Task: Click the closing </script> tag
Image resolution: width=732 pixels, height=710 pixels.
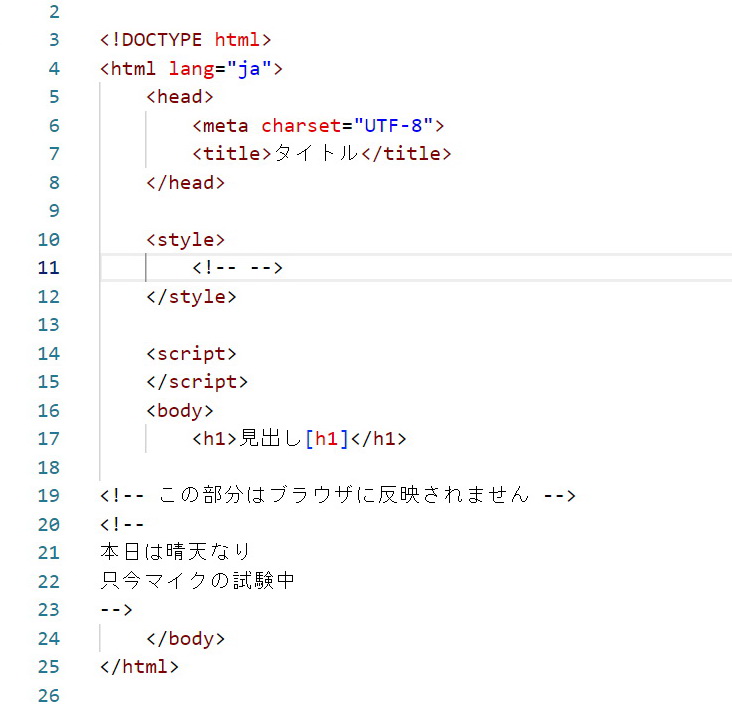Action: [197, 382]
